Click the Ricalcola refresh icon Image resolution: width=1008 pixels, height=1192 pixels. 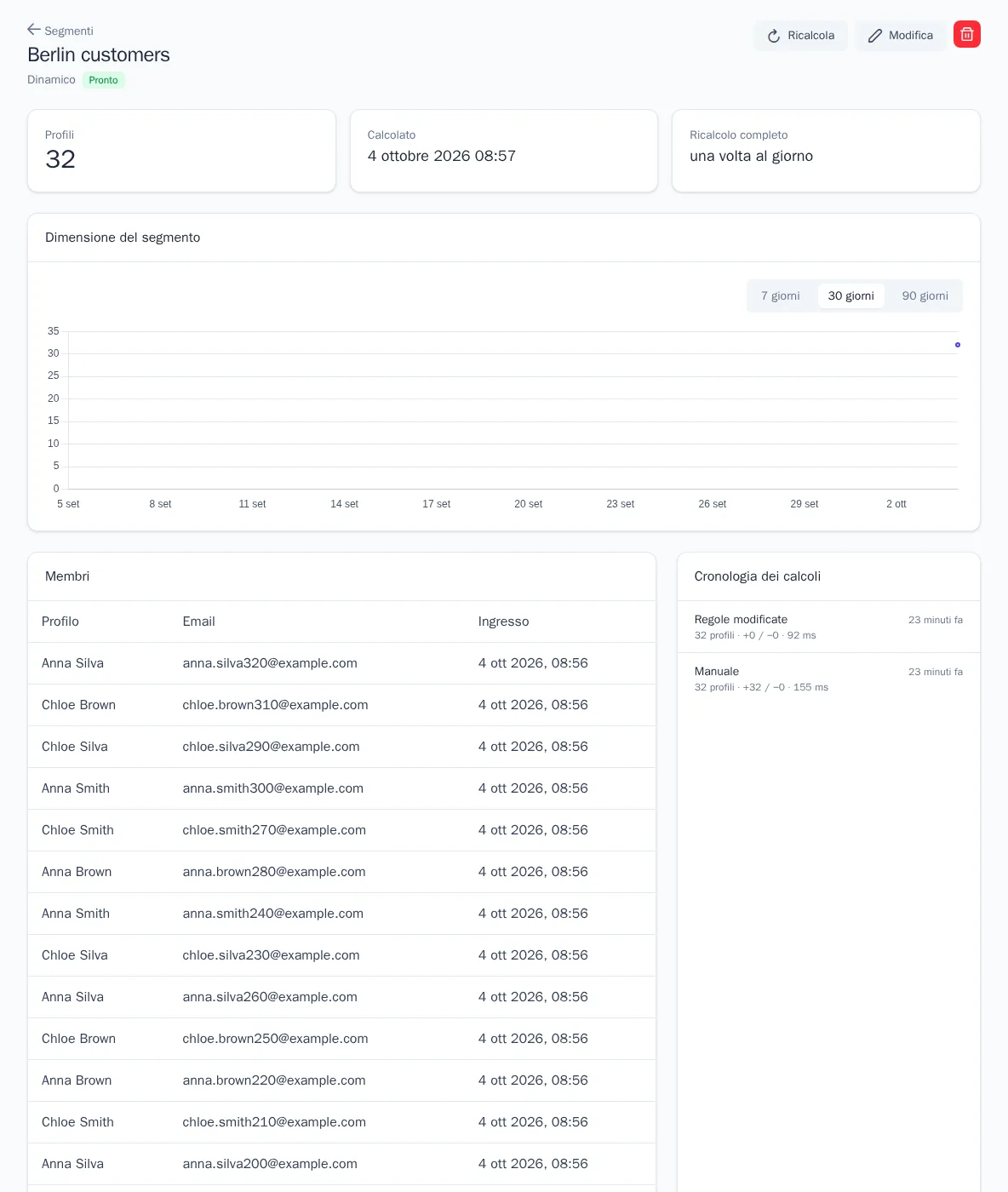[x=774, y=36]
